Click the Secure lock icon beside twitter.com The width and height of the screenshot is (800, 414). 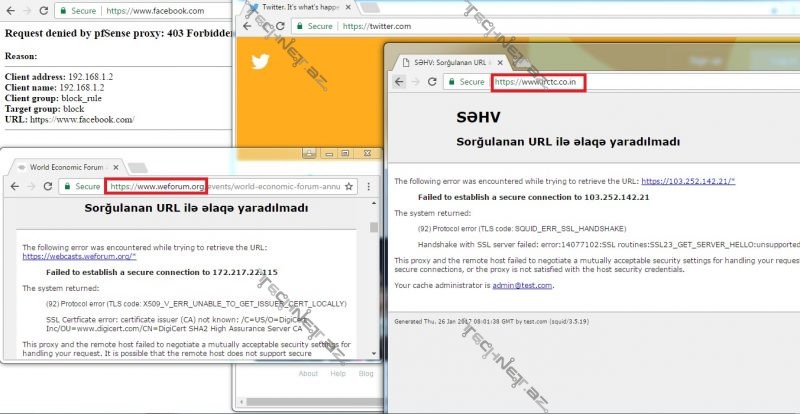[x=299, y=26]
